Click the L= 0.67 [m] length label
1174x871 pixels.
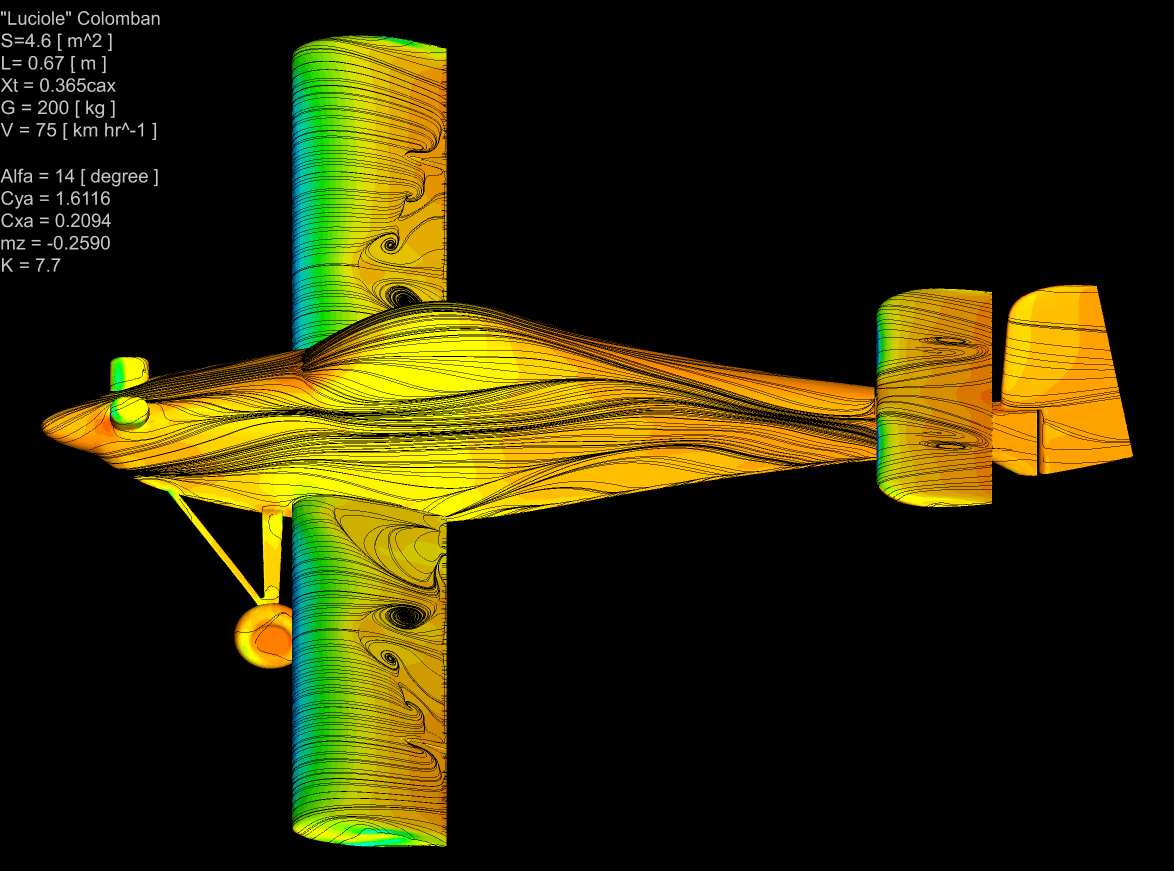pyautogui.click(x=55, y=63)
